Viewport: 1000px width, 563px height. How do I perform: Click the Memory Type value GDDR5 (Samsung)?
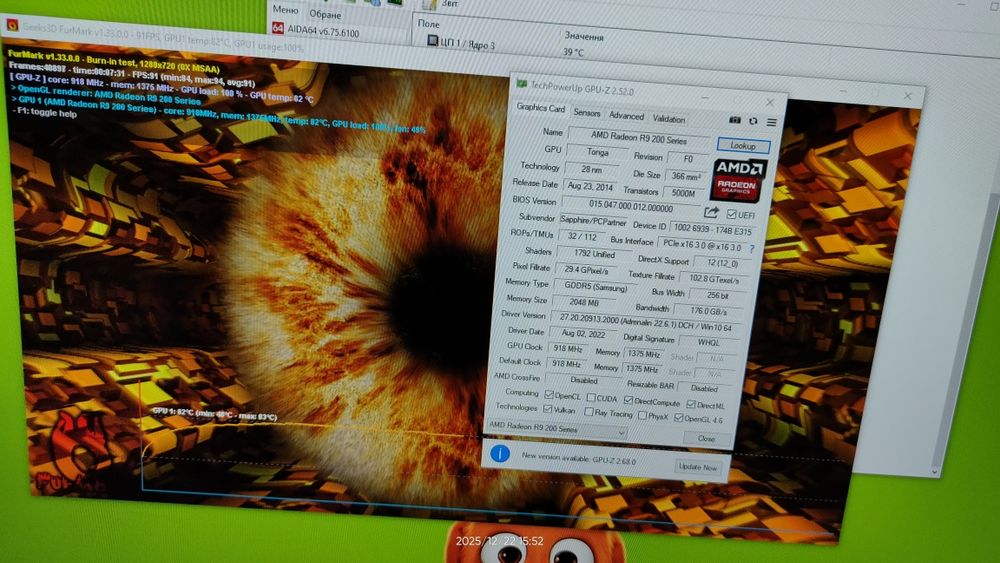[x=596, y=288]
